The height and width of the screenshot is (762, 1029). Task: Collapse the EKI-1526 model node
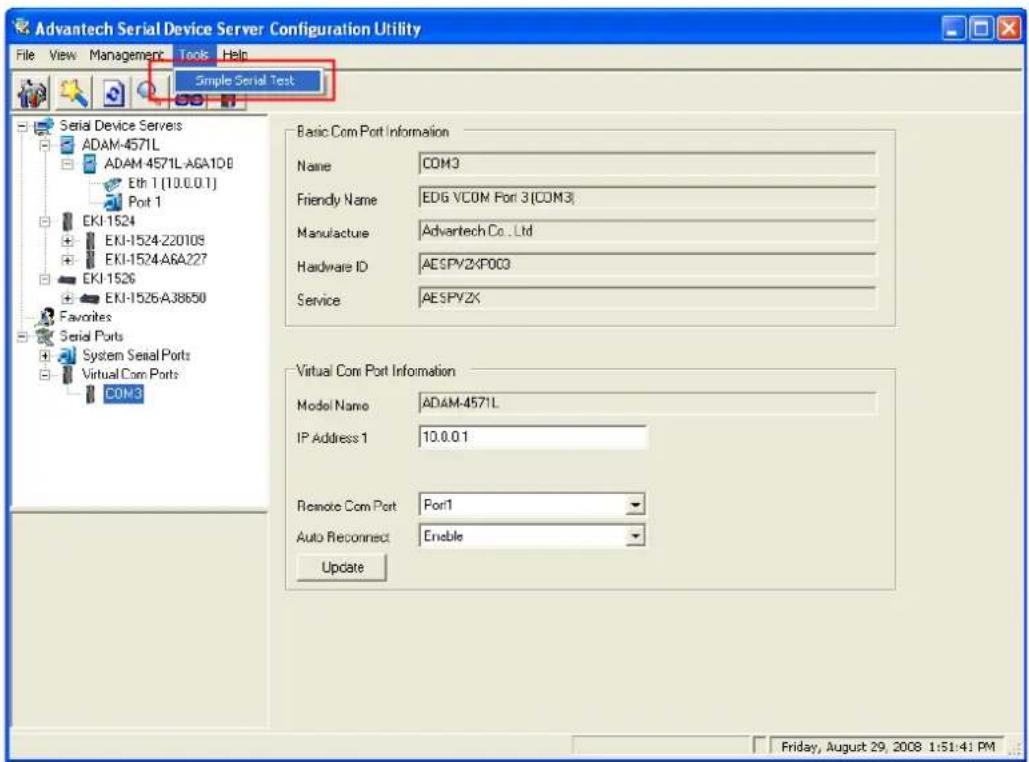point(45,280)
